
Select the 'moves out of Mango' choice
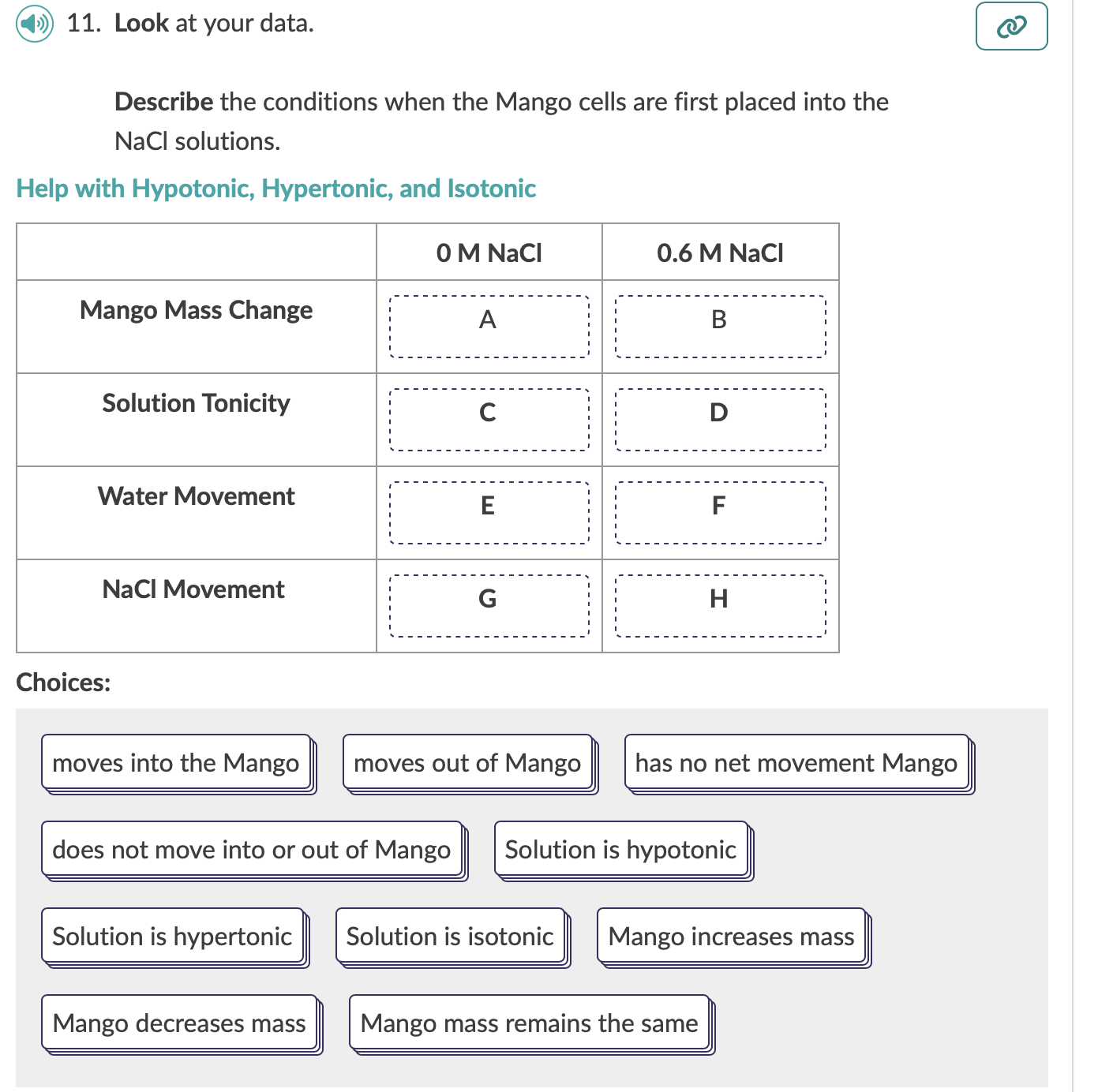468,762
